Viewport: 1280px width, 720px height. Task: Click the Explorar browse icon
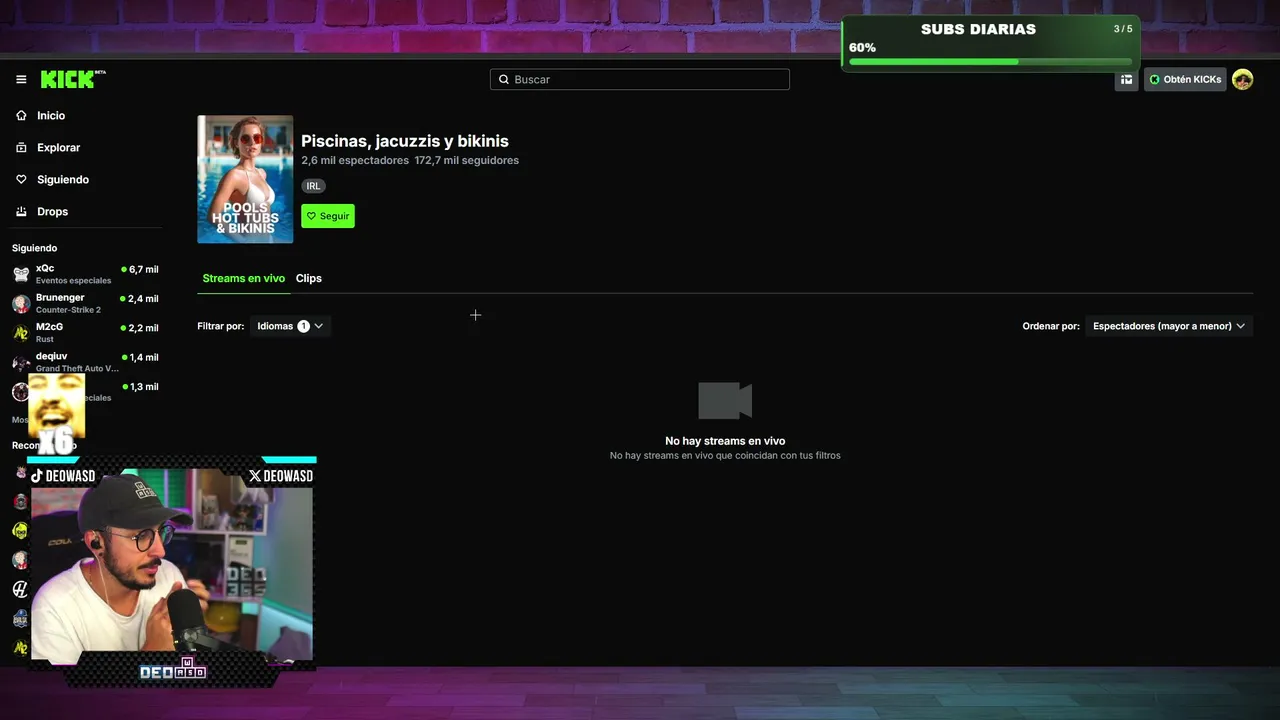pos(21,148)
